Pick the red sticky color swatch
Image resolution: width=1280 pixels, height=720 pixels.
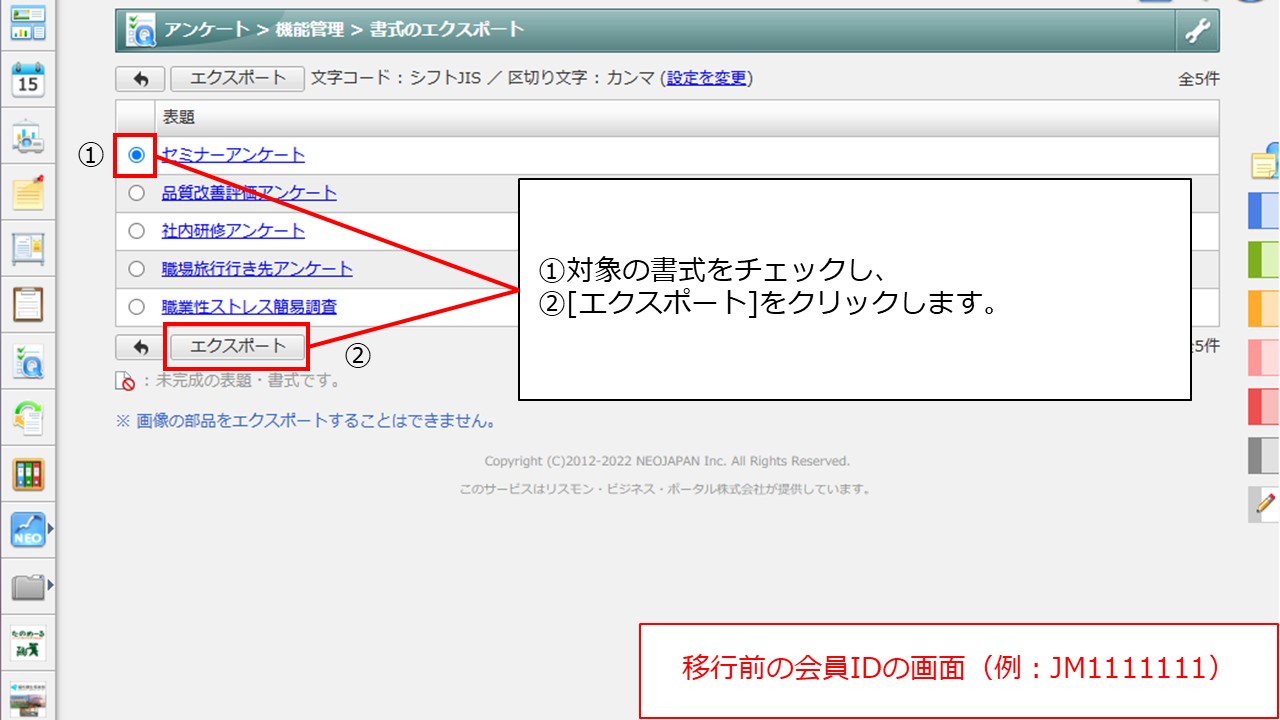(1264, 407)
